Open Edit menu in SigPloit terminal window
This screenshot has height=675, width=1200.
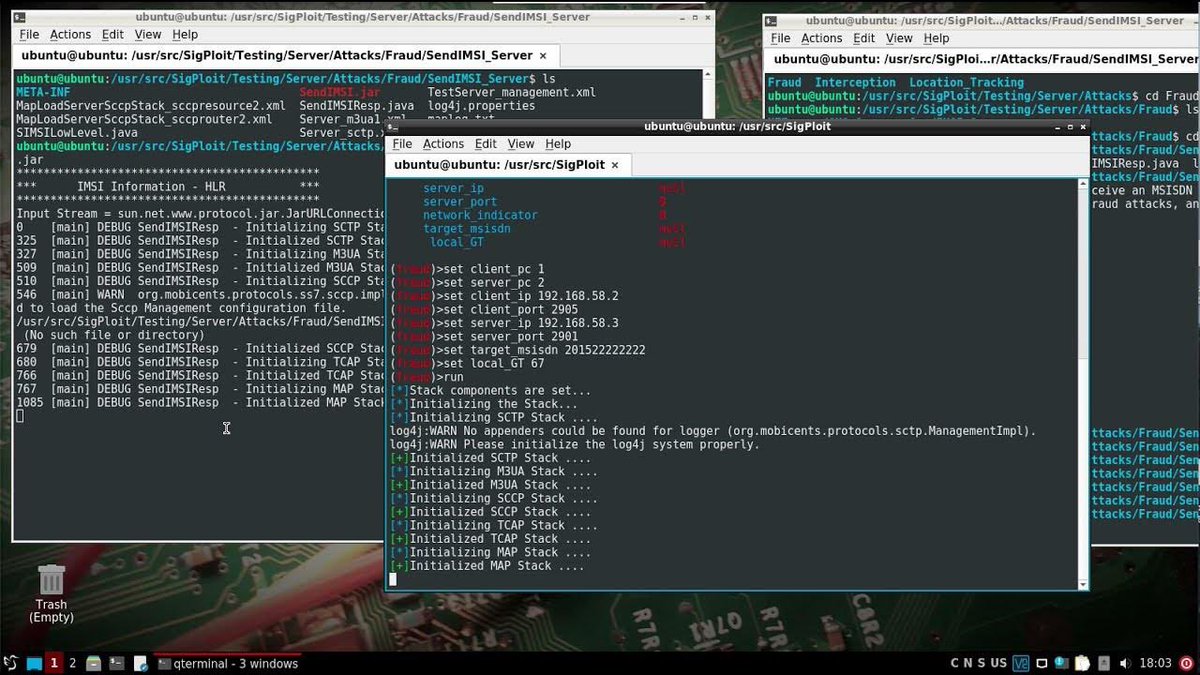click(x=486, y=144)
